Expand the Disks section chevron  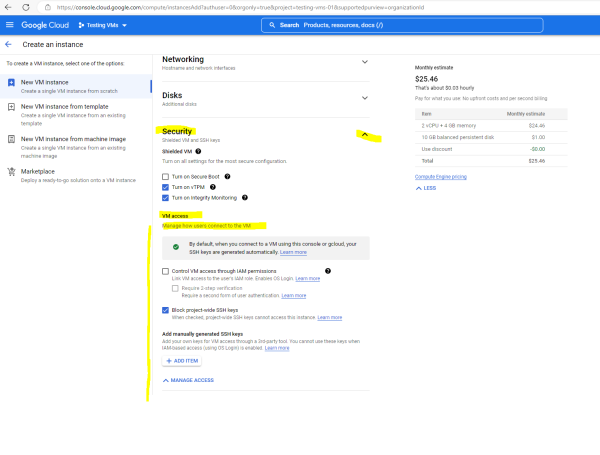pos(365,98)
